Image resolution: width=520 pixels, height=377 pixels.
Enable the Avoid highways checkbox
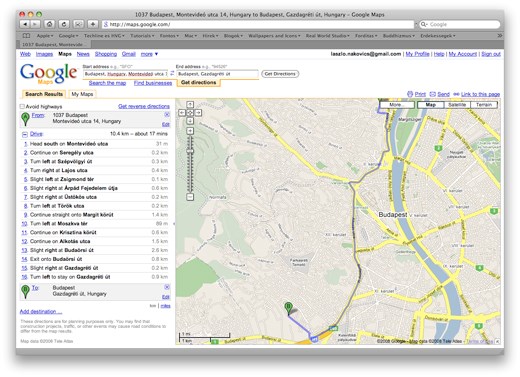pos(22,107)
